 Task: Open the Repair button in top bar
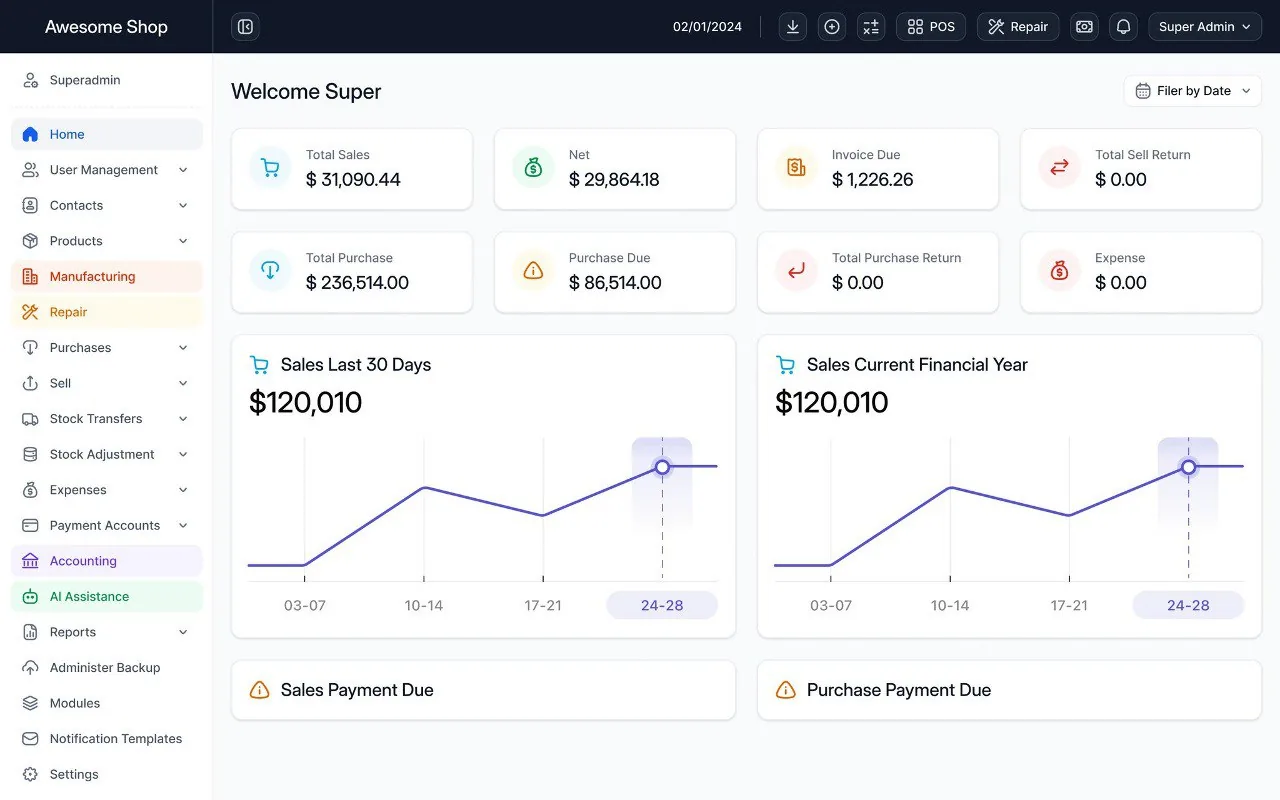pos(1018,27)
